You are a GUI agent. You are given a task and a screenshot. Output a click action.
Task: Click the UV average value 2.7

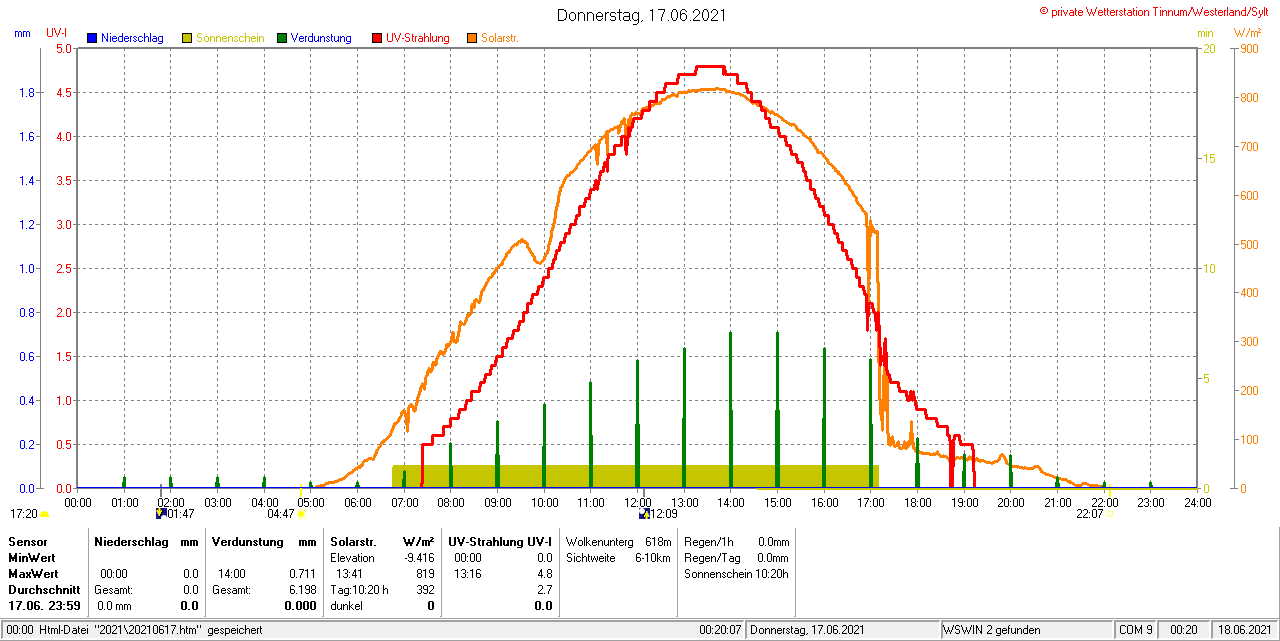(545, 590)
